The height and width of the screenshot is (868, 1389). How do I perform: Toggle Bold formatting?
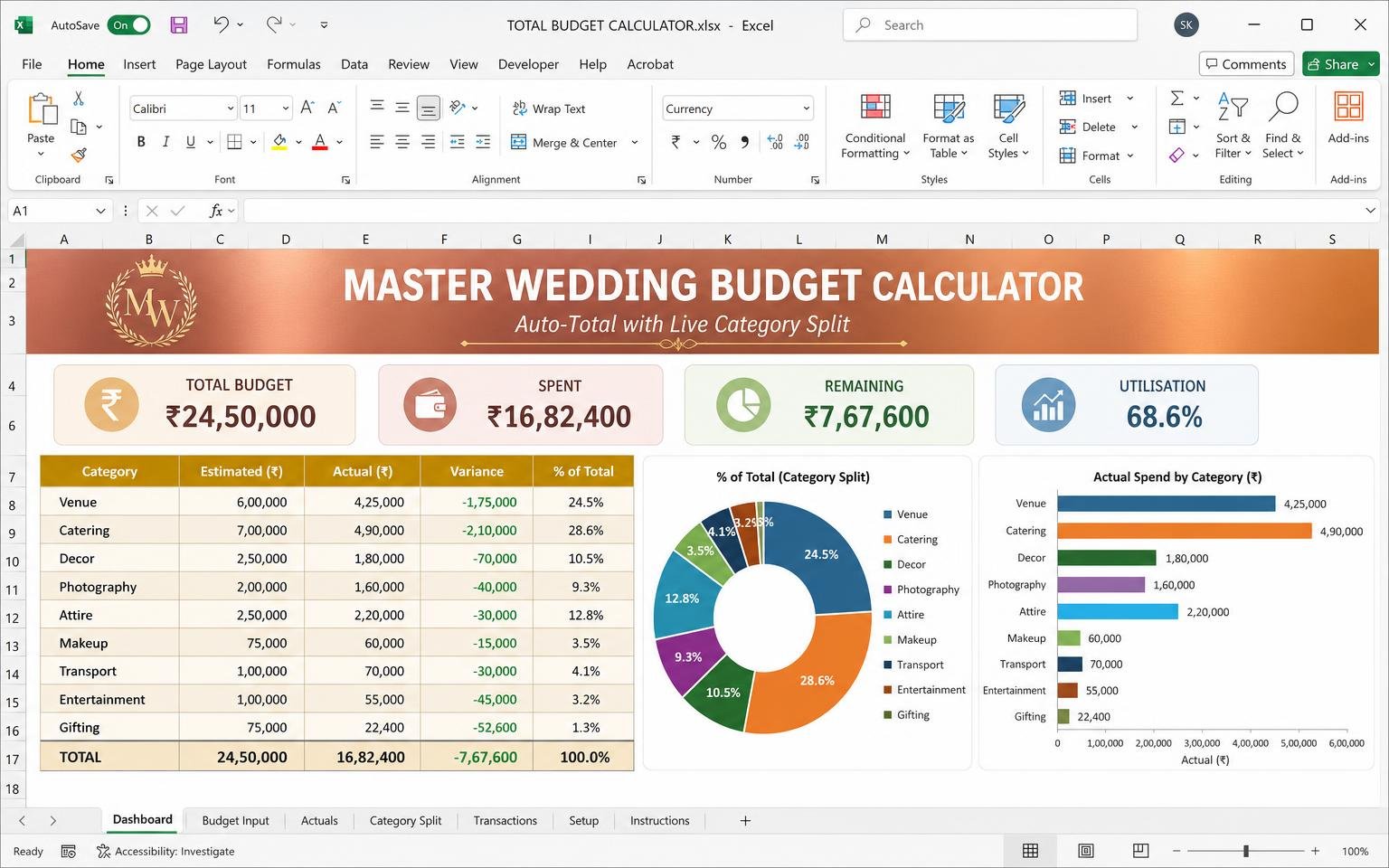[x=141, y=142]
